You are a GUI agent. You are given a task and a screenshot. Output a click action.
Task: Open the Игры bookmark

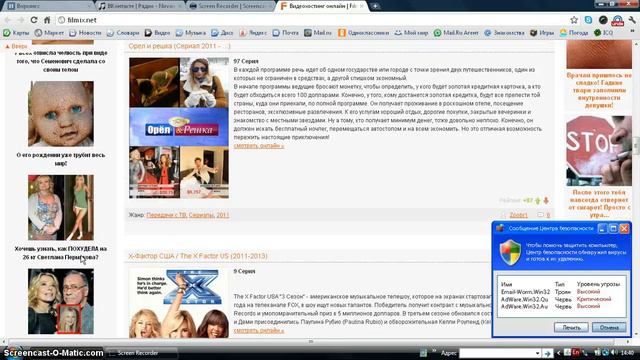542,33
